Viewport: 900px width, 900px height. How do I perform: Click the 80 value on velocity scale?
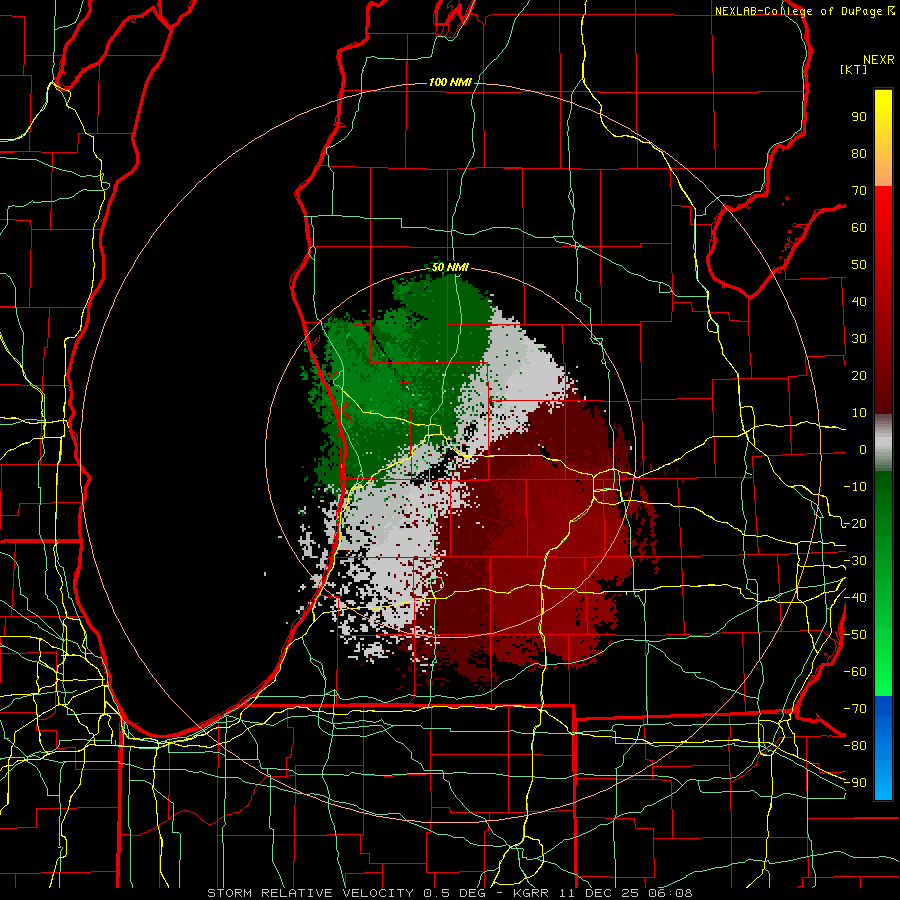pyautogui.click(x=859, y=154)
